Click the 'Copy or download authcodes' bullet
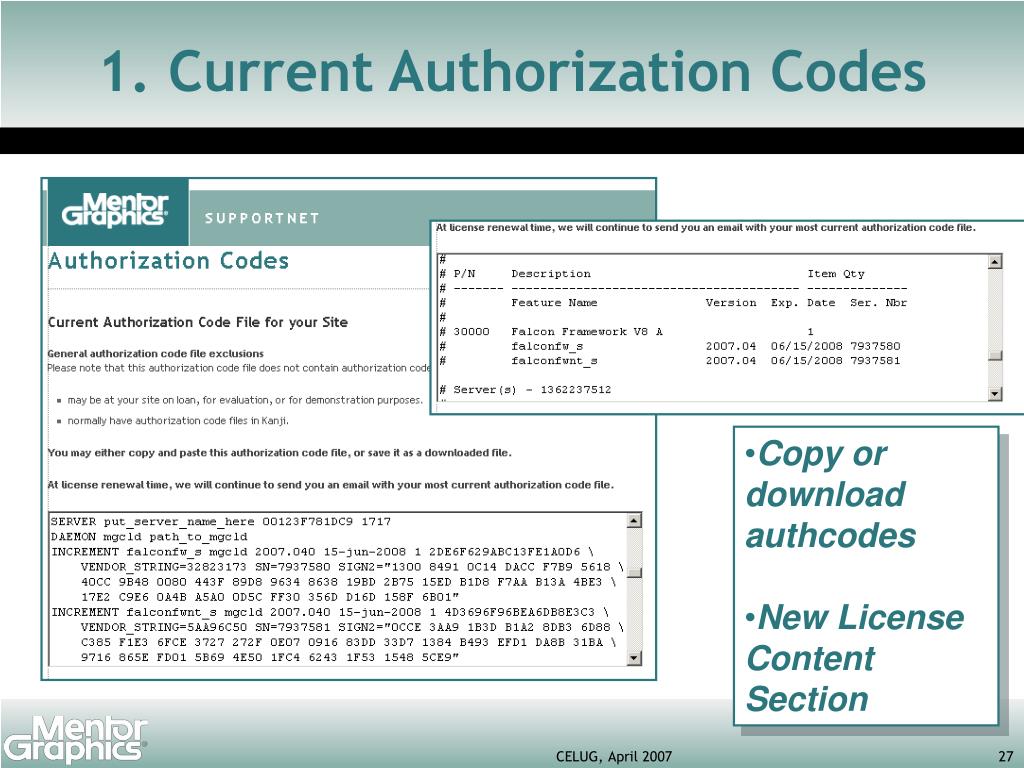This screenshot has height=768, width=1024. pos(831,494)
